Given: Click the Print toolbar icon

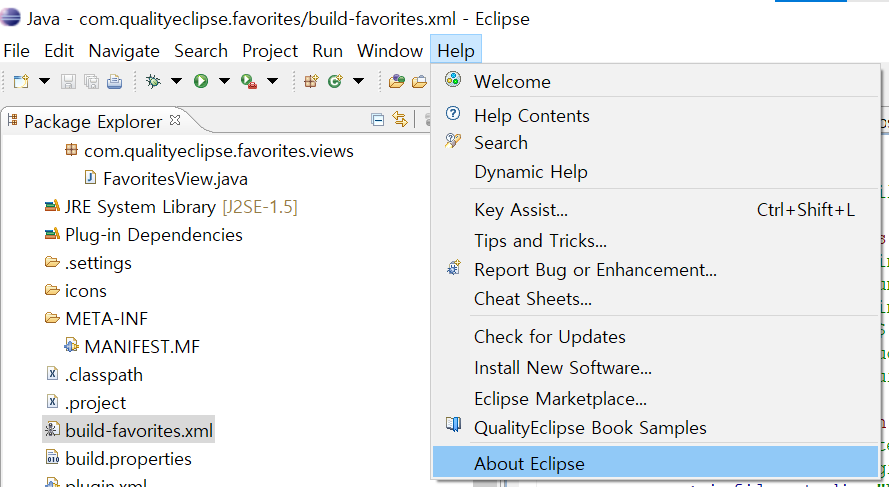Looking at the screenshot, I should point(115,82).
